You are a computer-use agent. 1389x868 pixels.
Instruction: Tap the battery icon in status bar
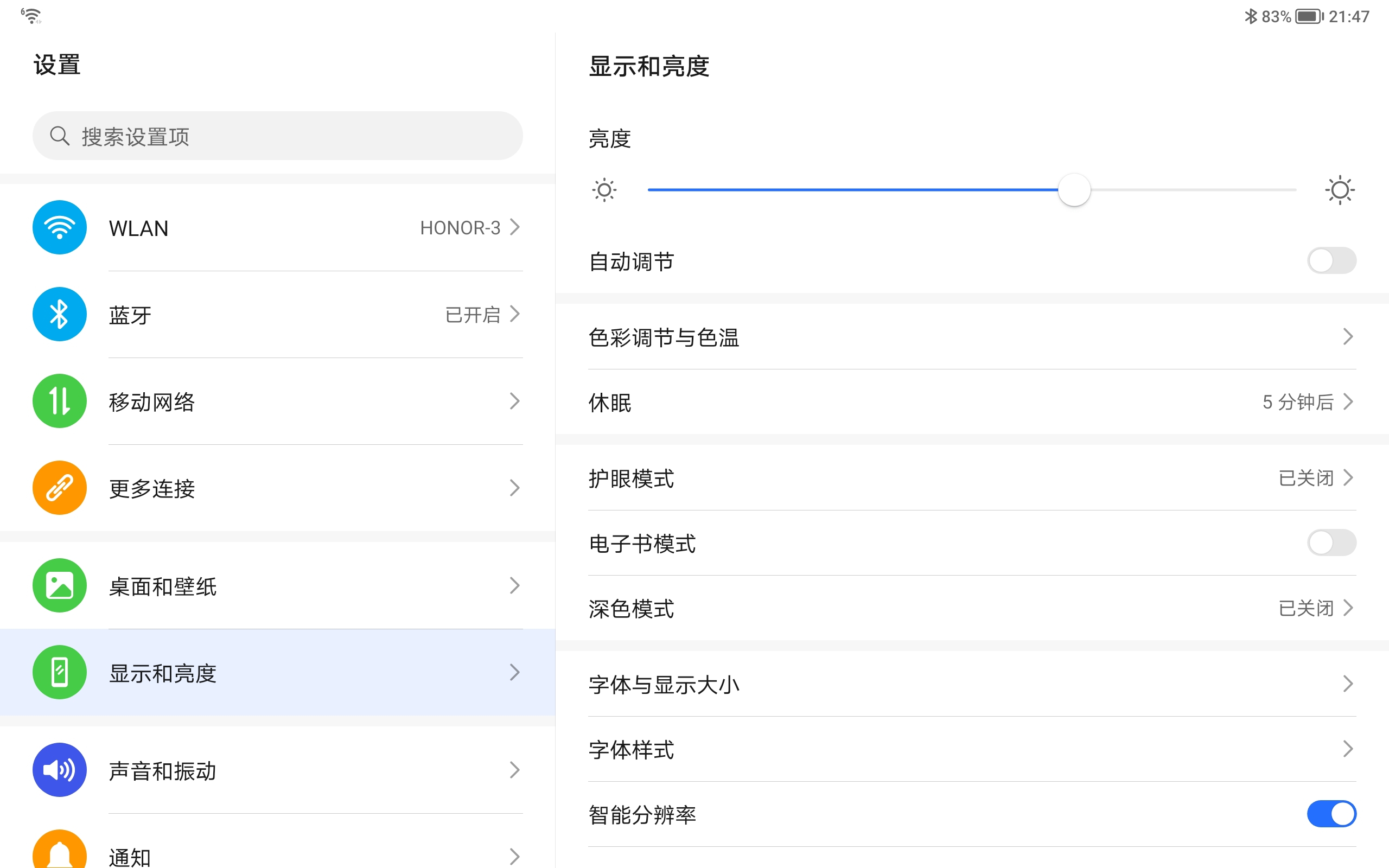tap(1310, 16)
